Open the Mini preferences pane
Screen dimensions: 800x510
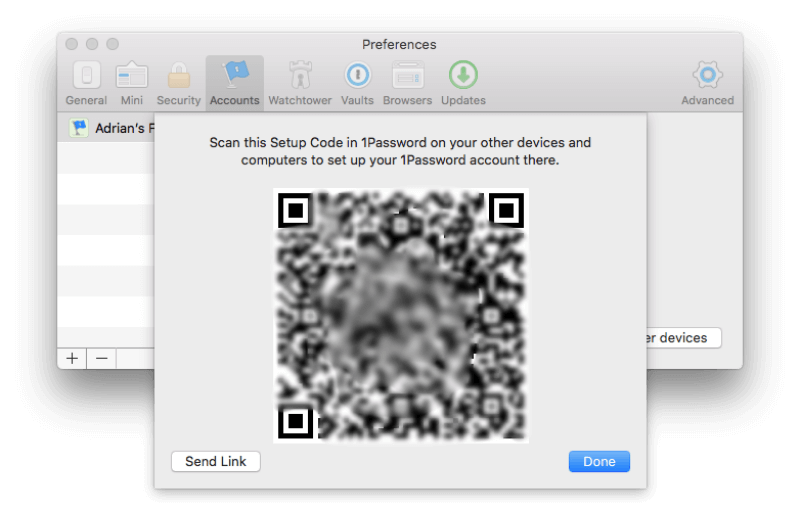(132, 83)
